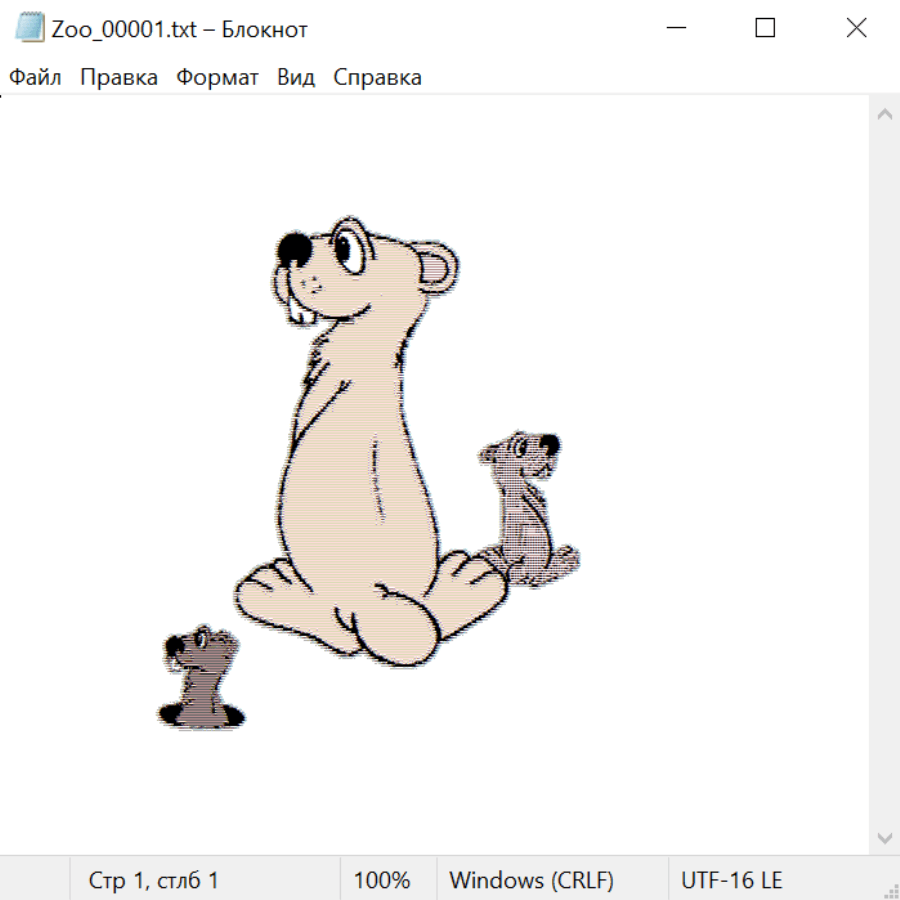
Task: Click the large beaver's black nose
Action: 294,250
